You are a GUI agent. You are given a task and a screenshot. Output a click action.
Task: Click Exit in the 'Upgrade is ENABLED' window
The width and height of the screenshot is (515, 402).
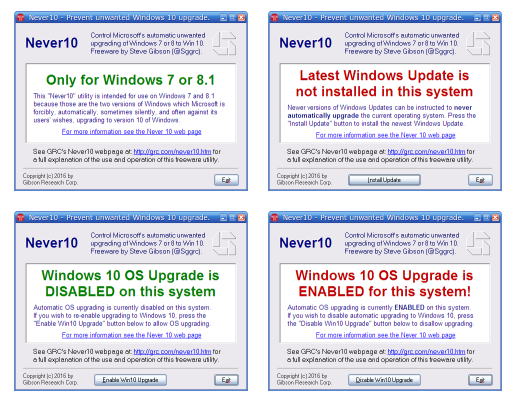click(480, 380)
